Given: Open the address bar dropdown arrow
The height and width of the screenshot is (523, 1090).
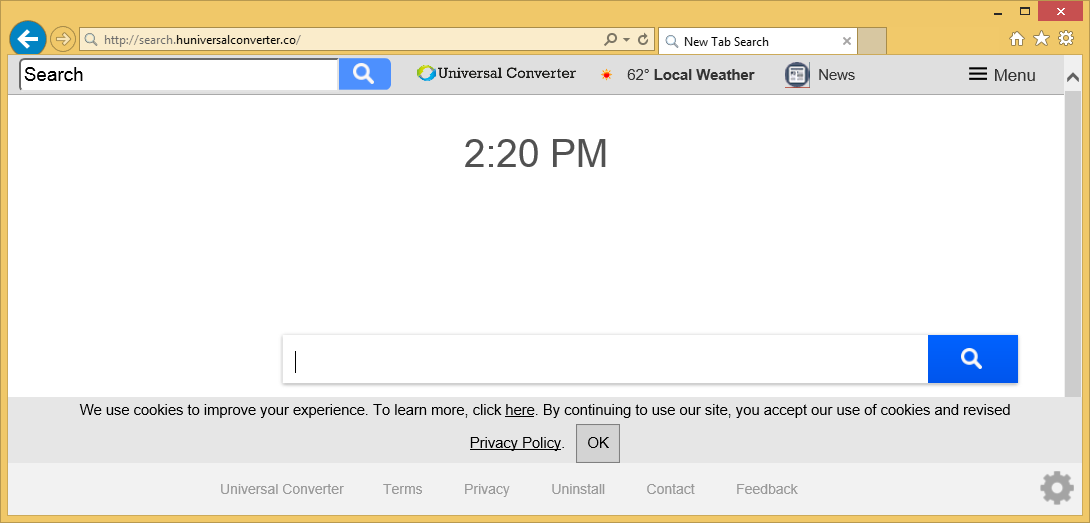Looking at the screenshot, I should click(x=626, y=40).
